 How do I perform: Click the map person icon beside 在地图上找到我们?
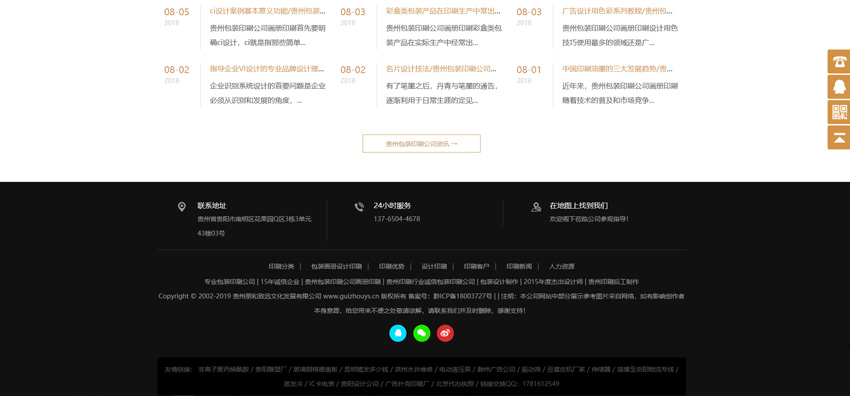pyautogui.click(x=536, y=206)
